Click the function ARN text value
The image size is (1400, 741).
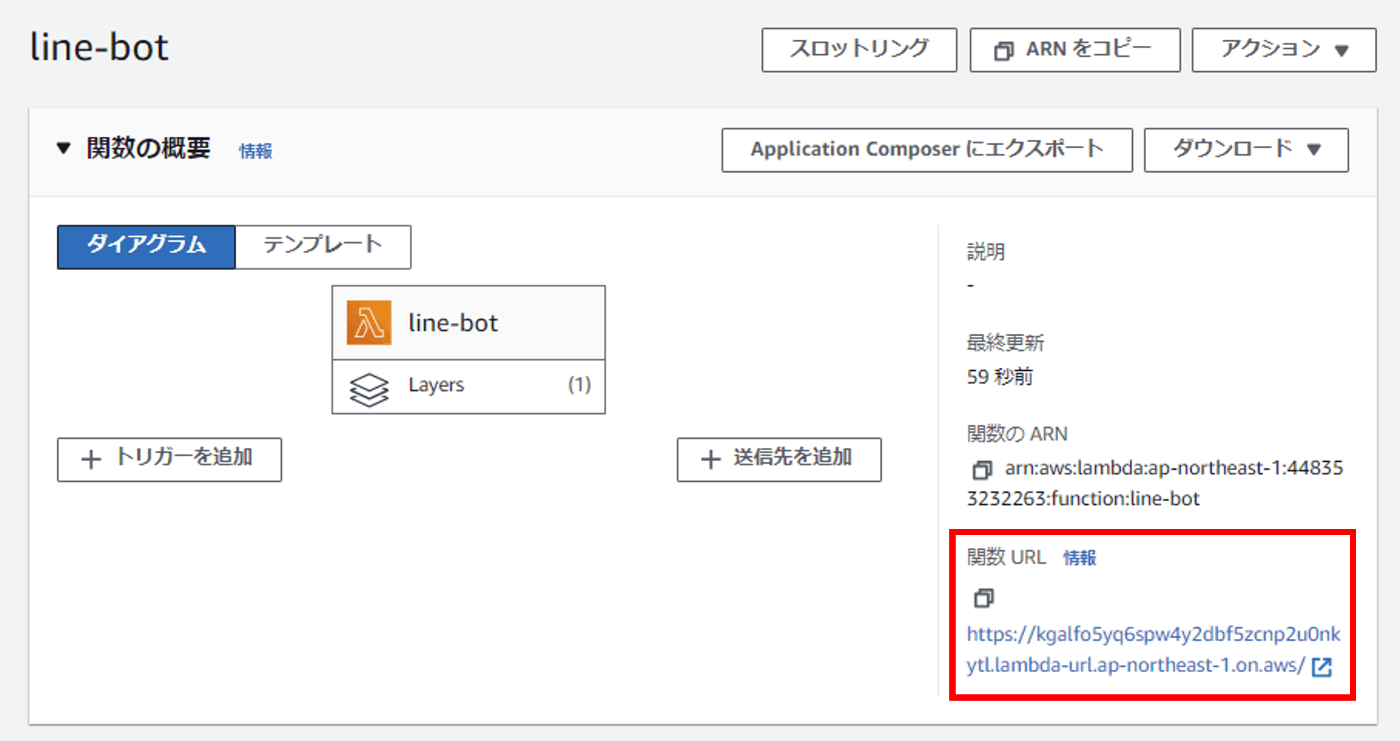pos(1155,483)
